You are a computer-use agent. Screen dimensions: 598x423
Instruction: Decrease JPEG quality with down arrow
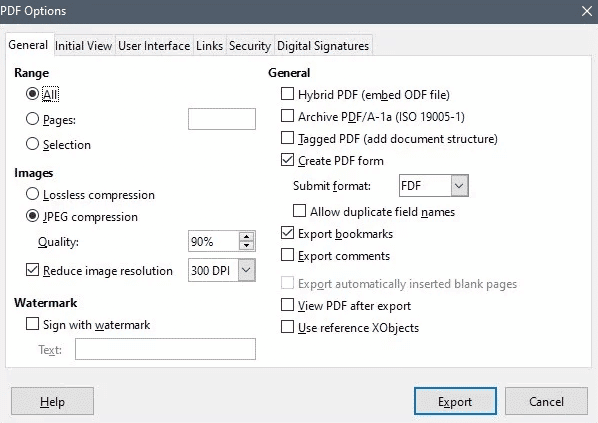tap(247, 246)
